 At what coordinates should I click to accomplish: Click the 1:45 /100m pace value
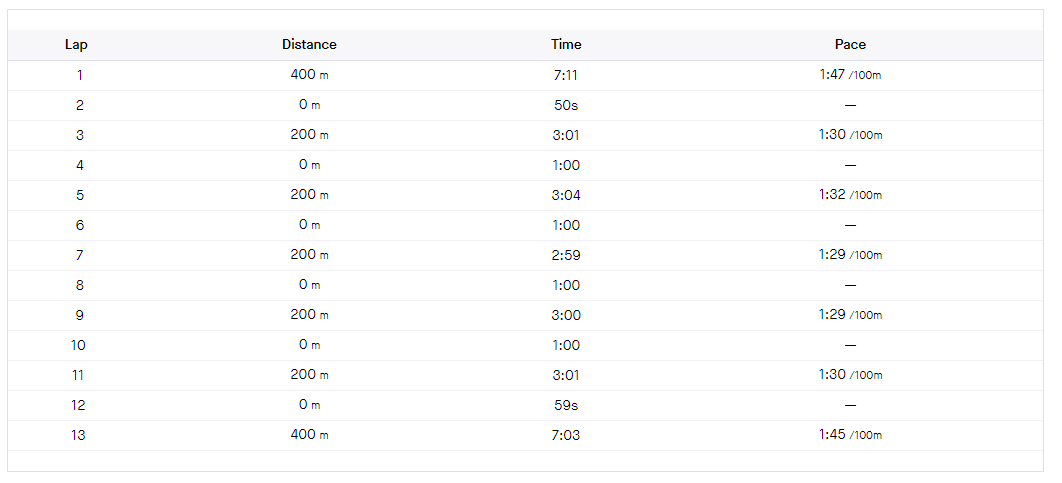pos(850,435)
